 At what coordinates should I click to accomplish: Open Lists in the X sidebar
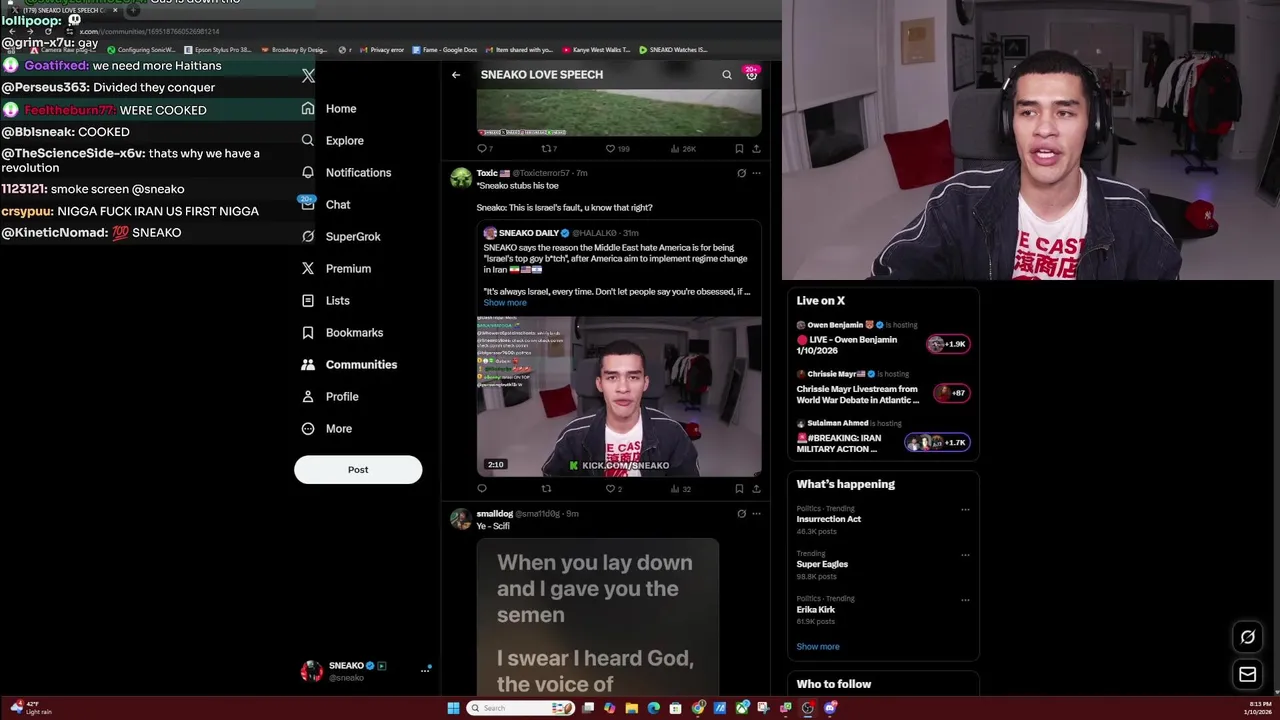point(326,300)
